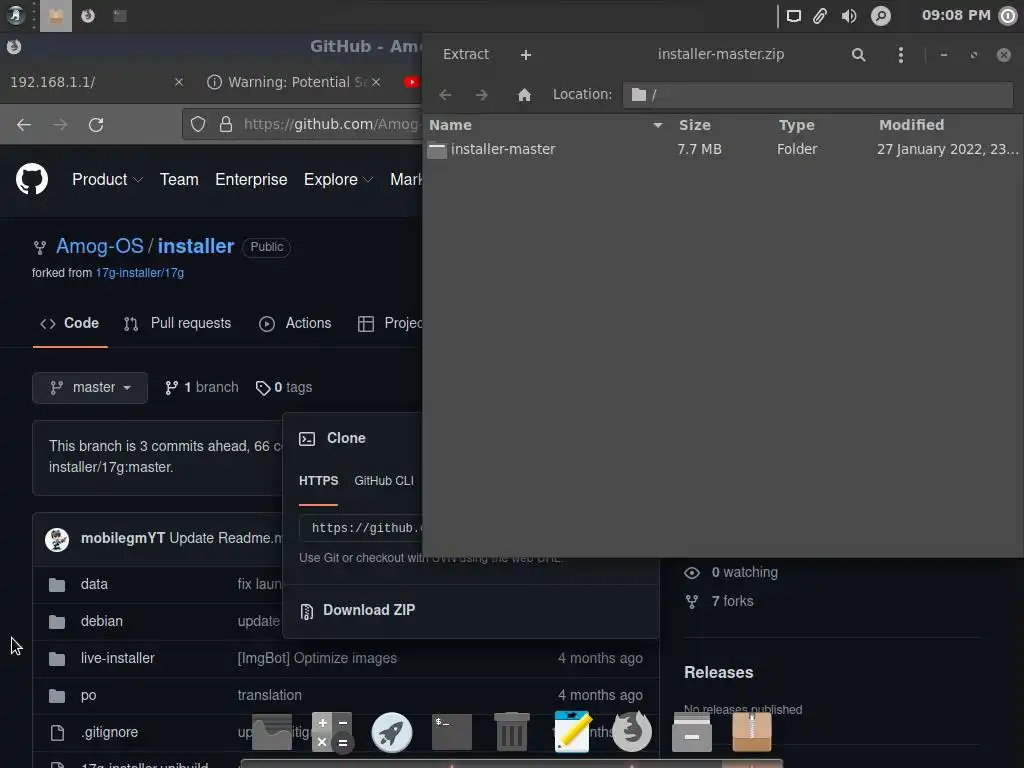Image resolution: width=1024 pixels, height=768 pixels.
Task: Open the live-installer folder
Action: 118,658
